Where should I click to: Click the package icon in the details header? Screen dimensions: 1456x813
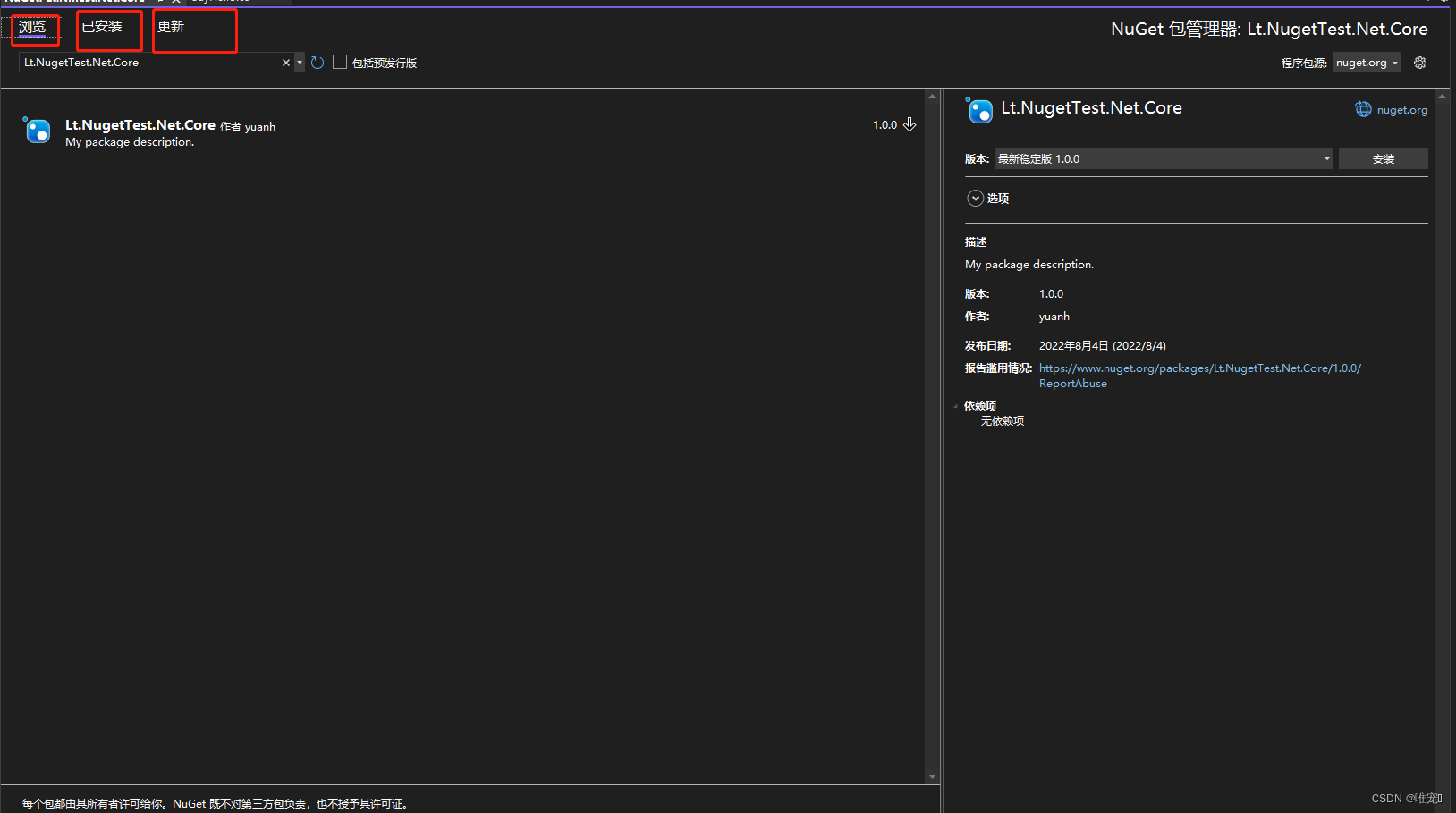pyautogui.click(x=979, y=110)
